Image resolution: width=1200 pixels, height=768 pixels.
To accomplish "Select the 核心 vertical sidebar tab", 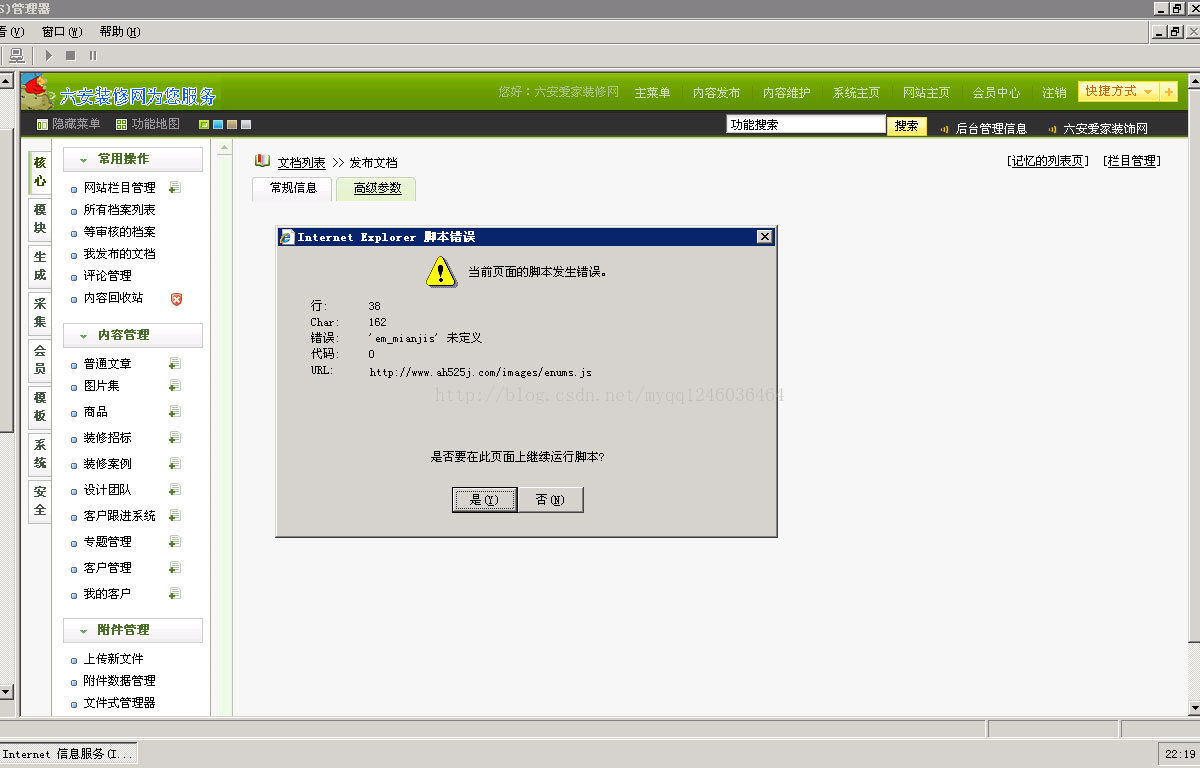I will pyautogui.click(x=40, y=172).
